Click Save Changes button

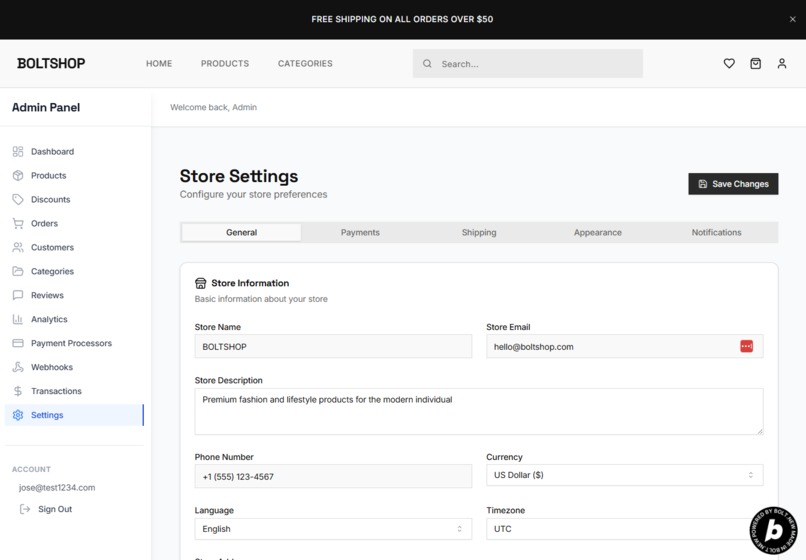(733, 184)
